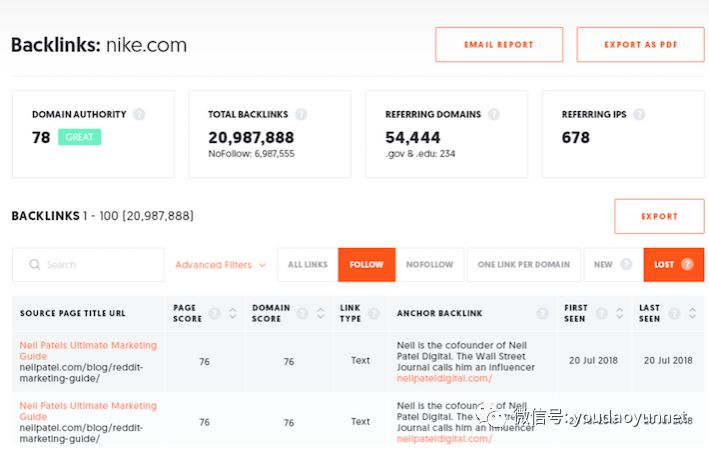Open first Neil Patels Ultimate Marketing Guide link
709x449 pixels.
pos(88,350)
